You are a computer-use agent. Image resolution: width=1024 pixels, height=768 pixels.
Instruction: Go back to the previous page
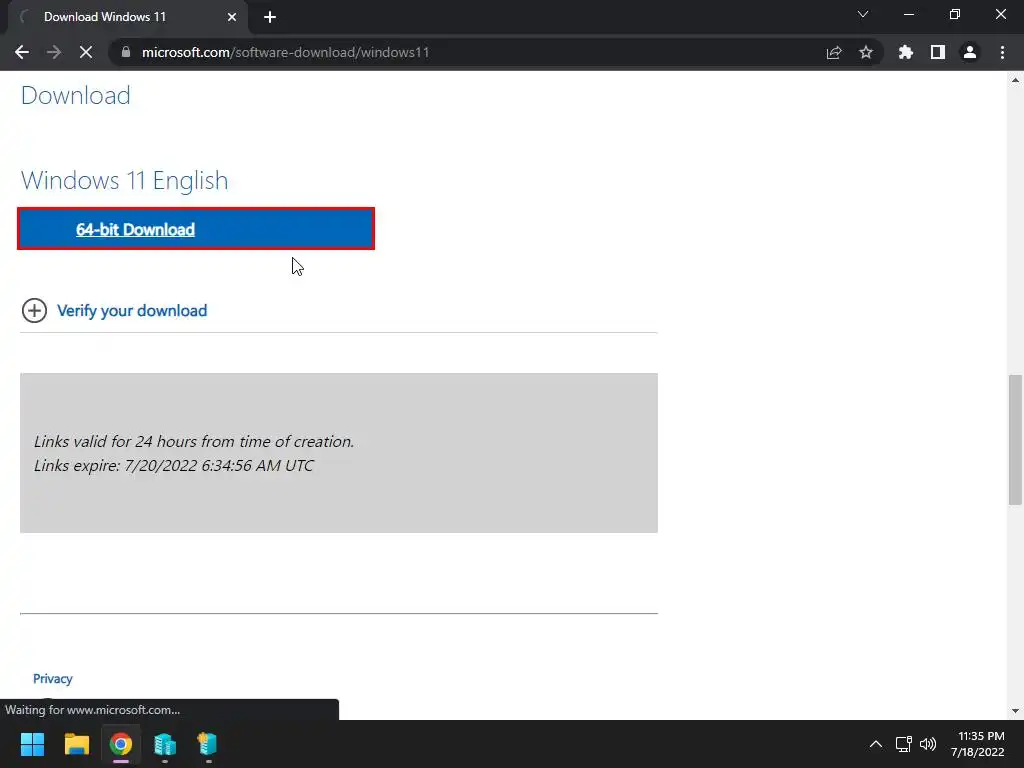coord(22,52)
